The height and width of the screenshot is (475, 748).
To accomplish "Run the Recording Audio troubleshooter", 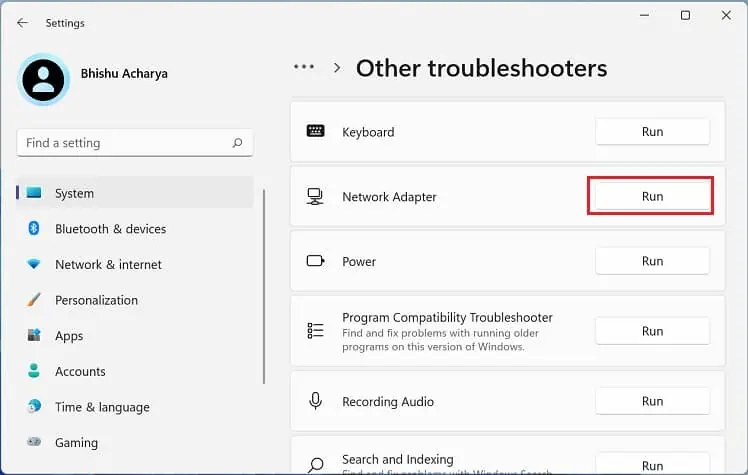I will point(652,401).
